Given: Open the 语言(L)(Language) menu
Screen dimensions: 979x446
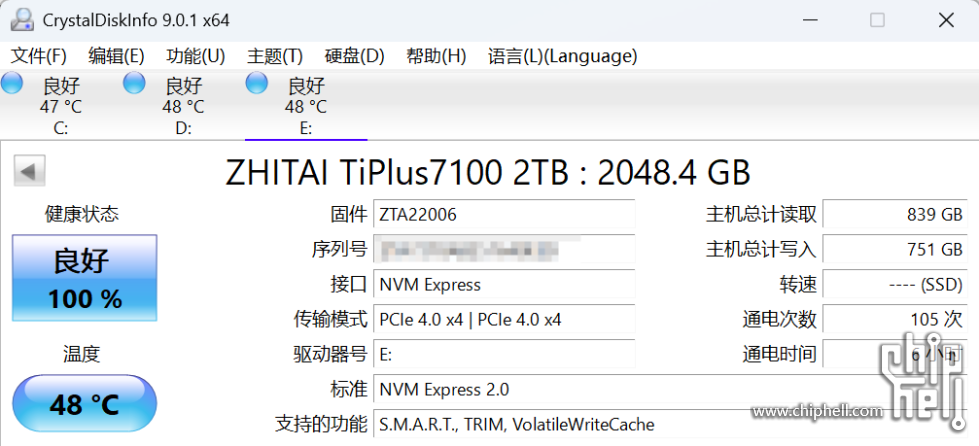Looking at the screenshot, I should 562,56.
